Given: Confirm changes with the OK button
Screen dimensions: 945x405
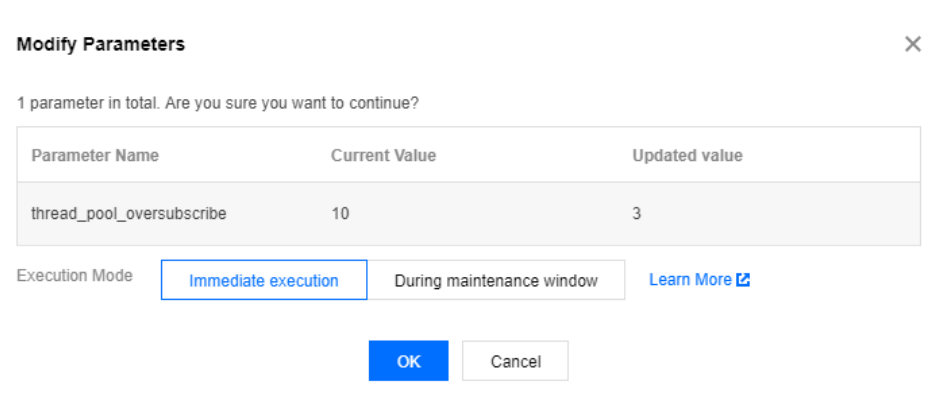Looking at the screenshot, I should [408, 361].
